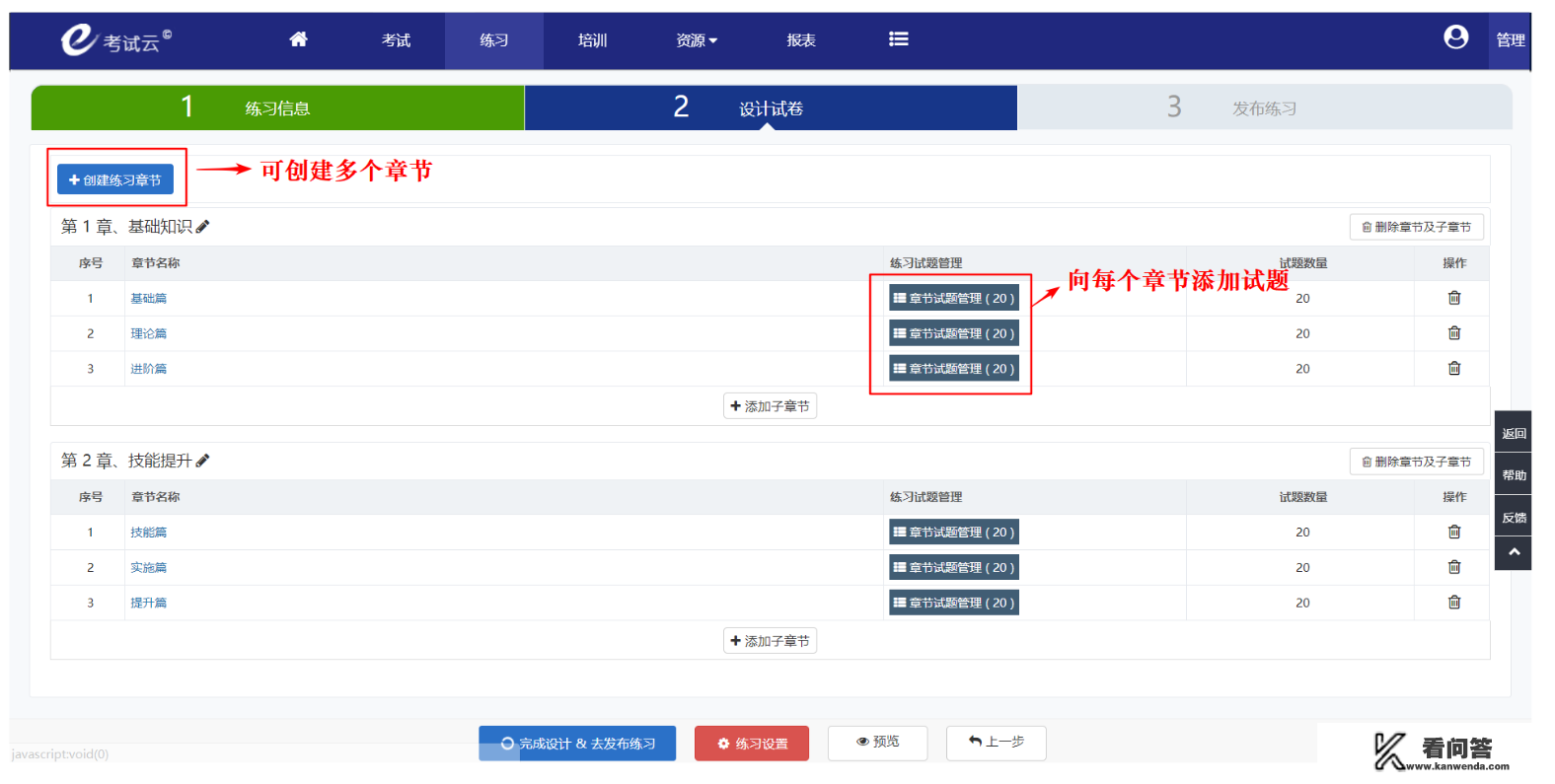Click 完成设计 & 去发布练习 button
The height and width of the screenshot is (784, 1555).
coord(577,744)
